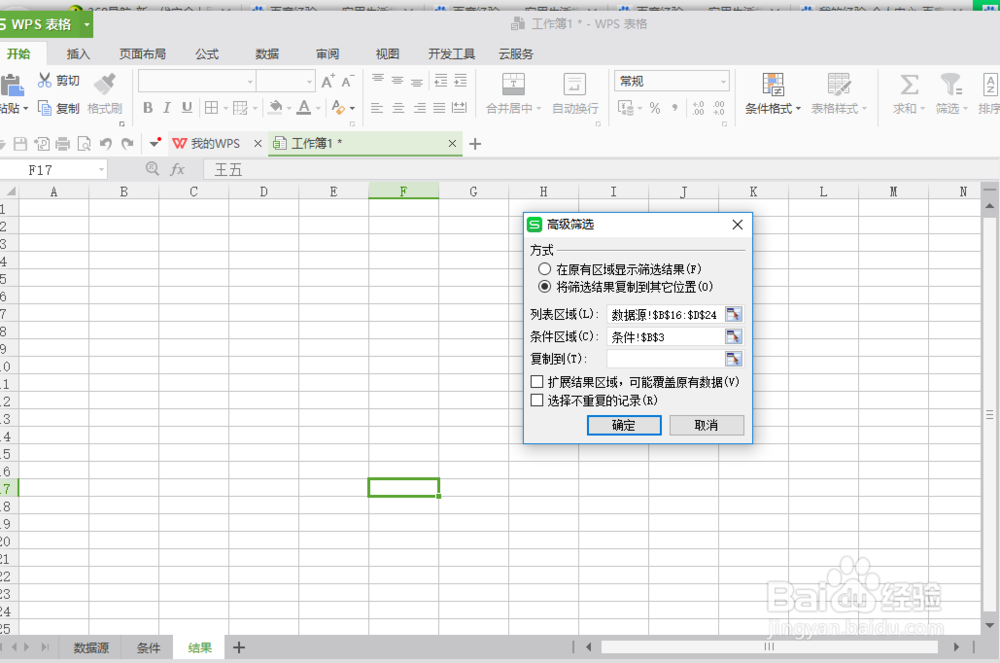Screen dimensions: 1000x663
Task: Click the align left icon
Action: coord(377,108)
